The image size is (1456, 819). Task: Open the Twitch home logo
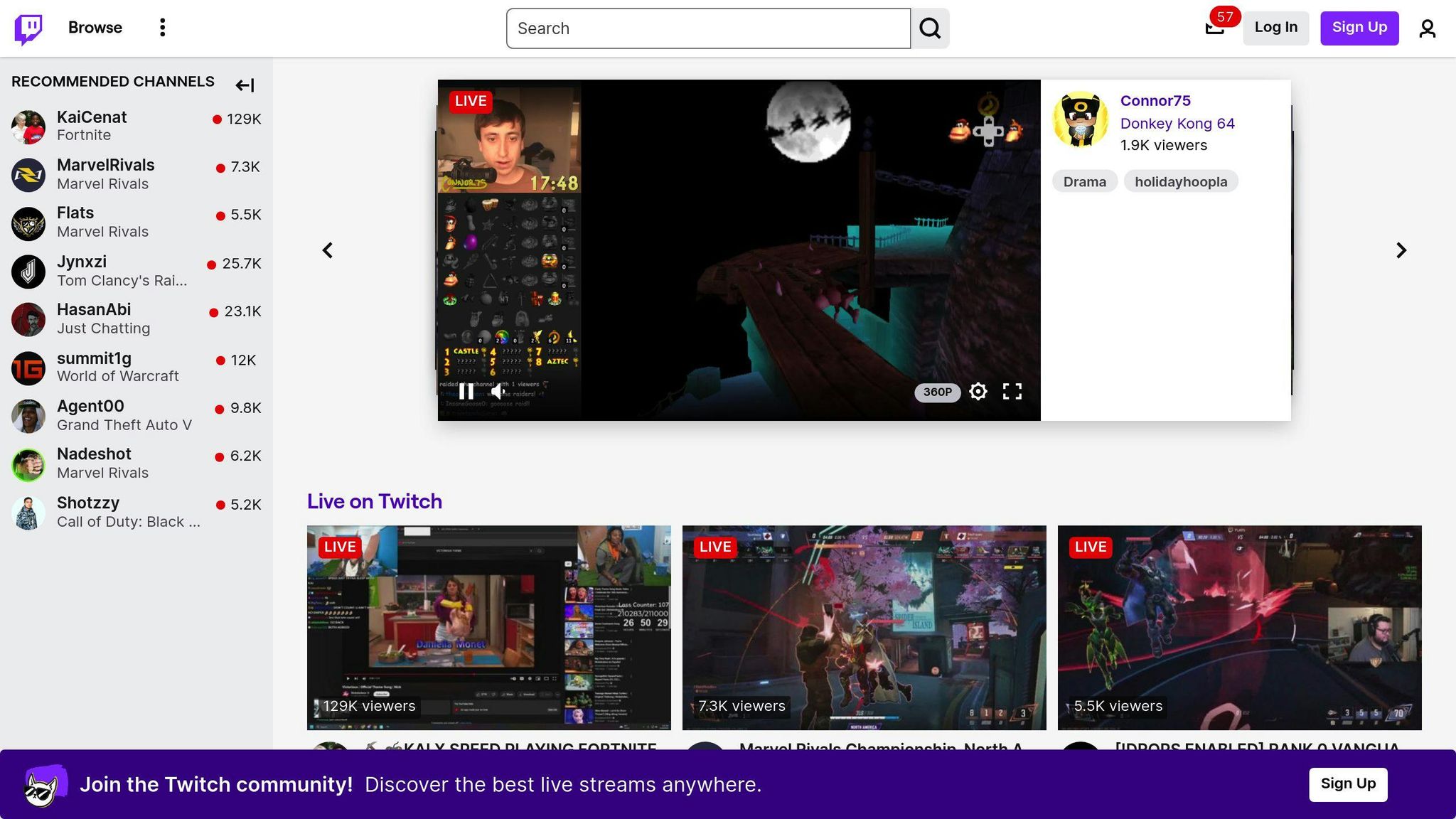coord(28,28)
